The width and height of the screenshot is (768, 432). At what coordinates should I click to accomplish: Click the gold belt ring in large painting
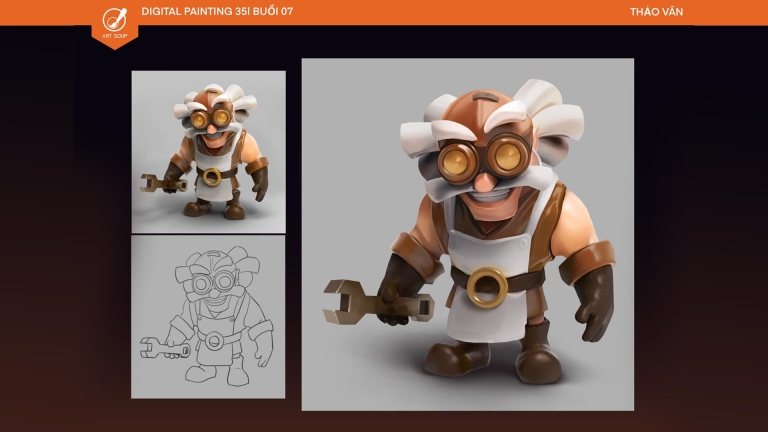click(487, 287)
